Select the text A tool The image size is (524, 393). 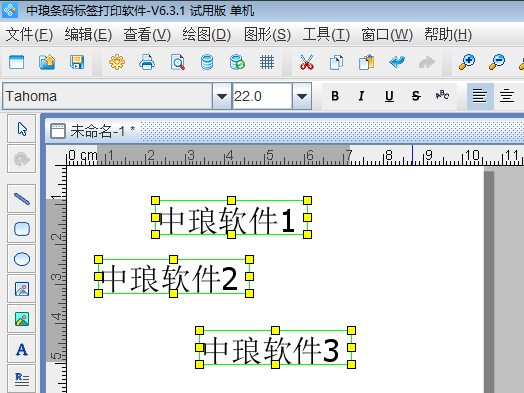point(22,349)
